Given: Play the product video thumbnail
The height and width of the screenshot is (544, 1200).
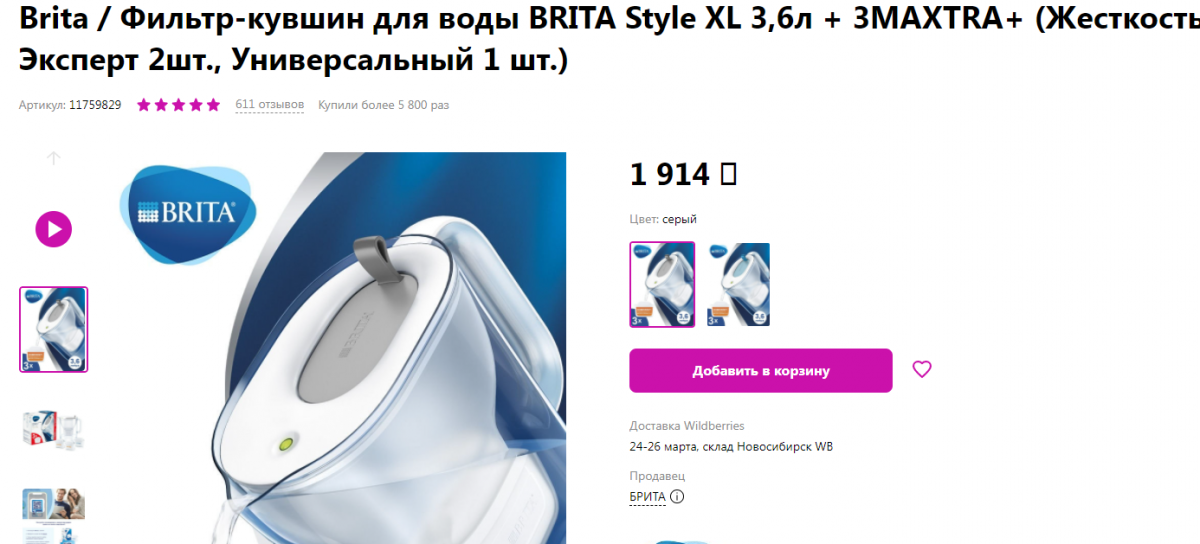Looking at the screenshot, I should click(x=54, y=229).
